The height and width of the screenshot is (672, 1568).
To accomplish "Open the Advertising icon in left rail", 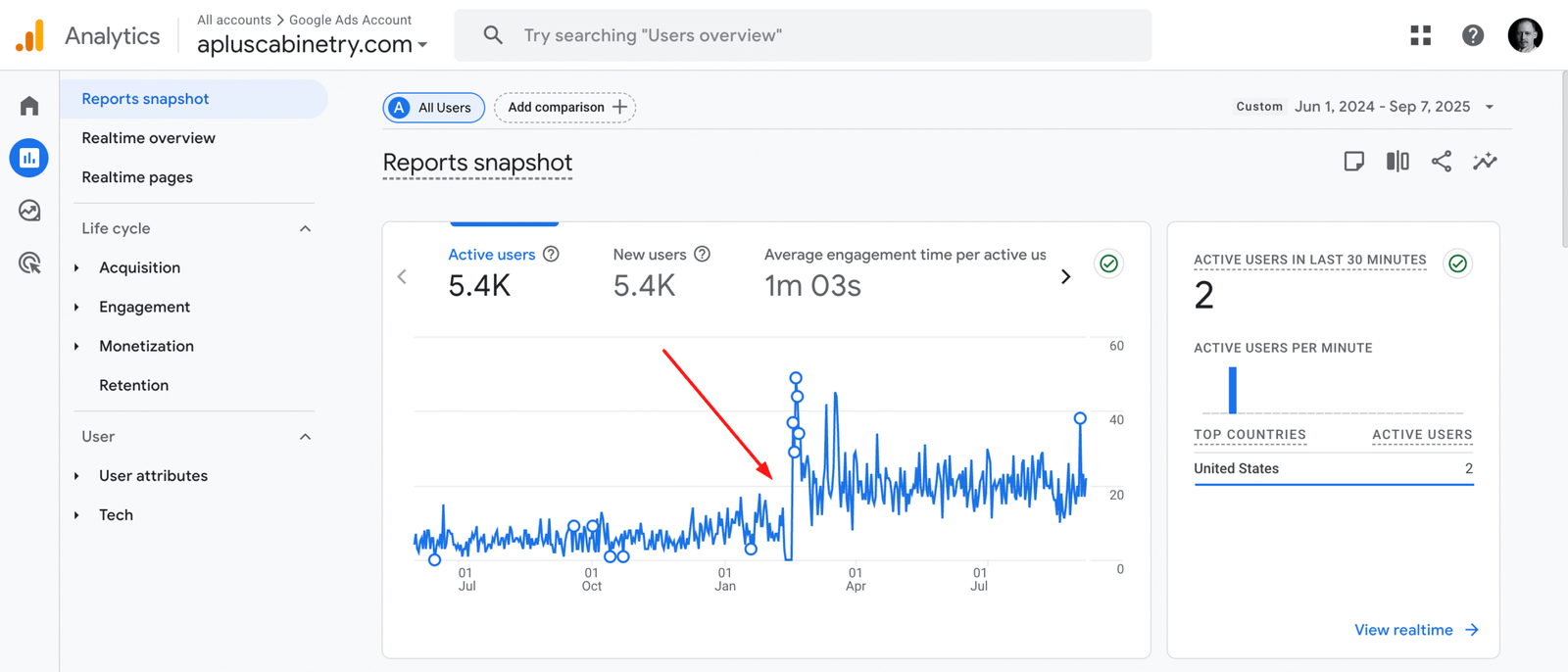I will [x=29, y=263].
